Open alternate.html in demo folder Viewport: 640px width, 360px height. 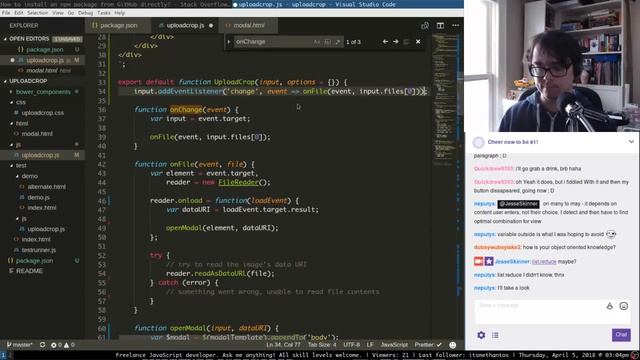pyautogui.click(x=46, y=187)
